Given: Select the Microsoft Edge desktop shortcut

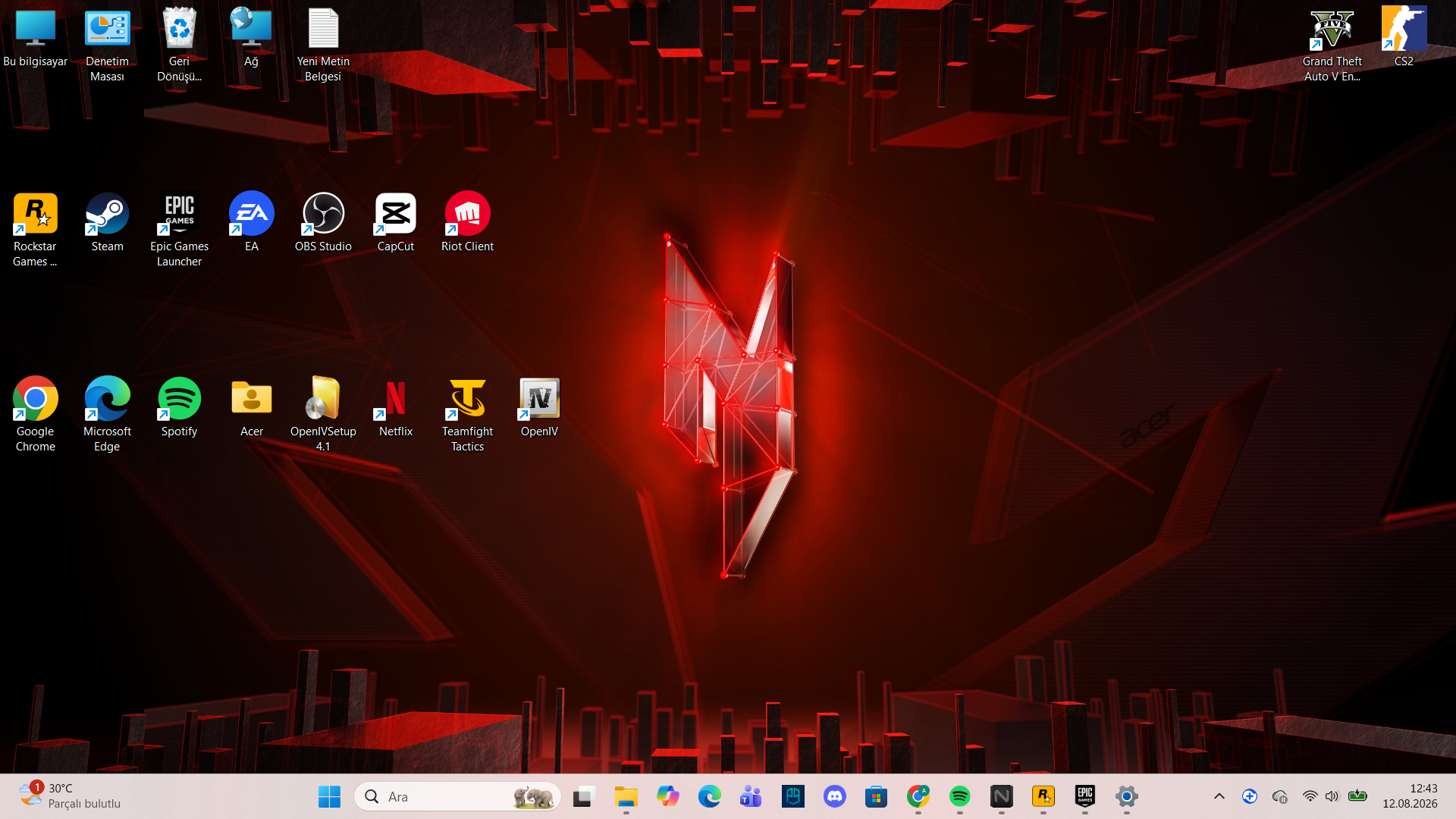Looking at the screenshot, I should pos(107,416).
